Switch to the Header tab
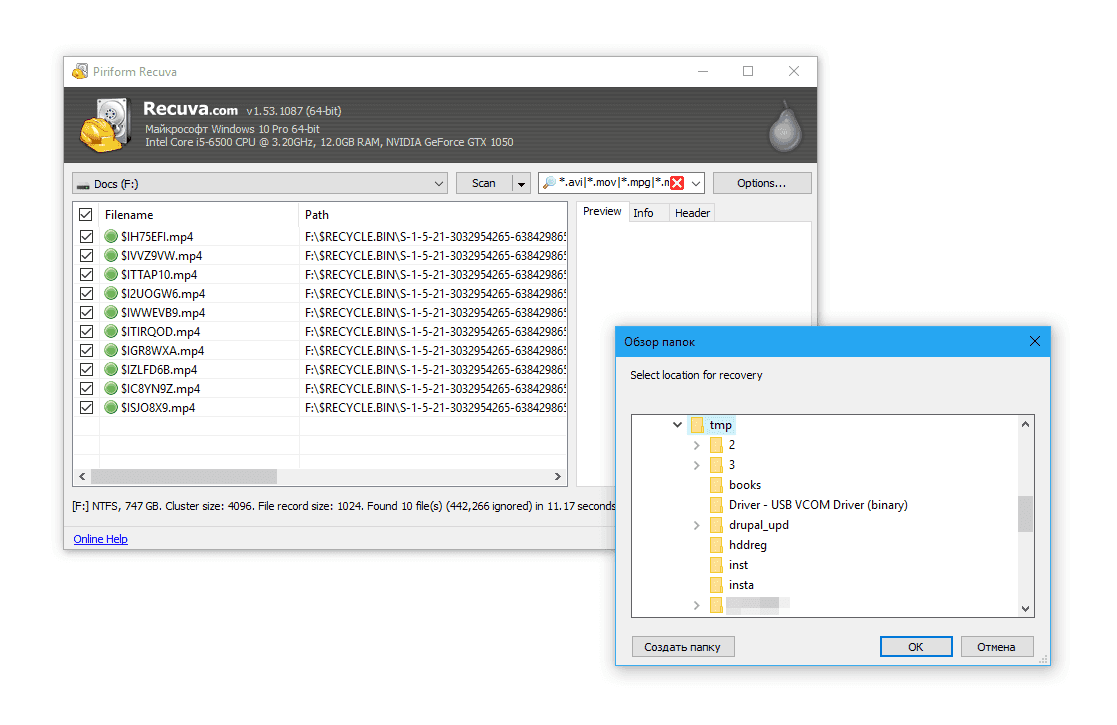This screenshot has height=725, width=1117. click(x=692, y=213)
